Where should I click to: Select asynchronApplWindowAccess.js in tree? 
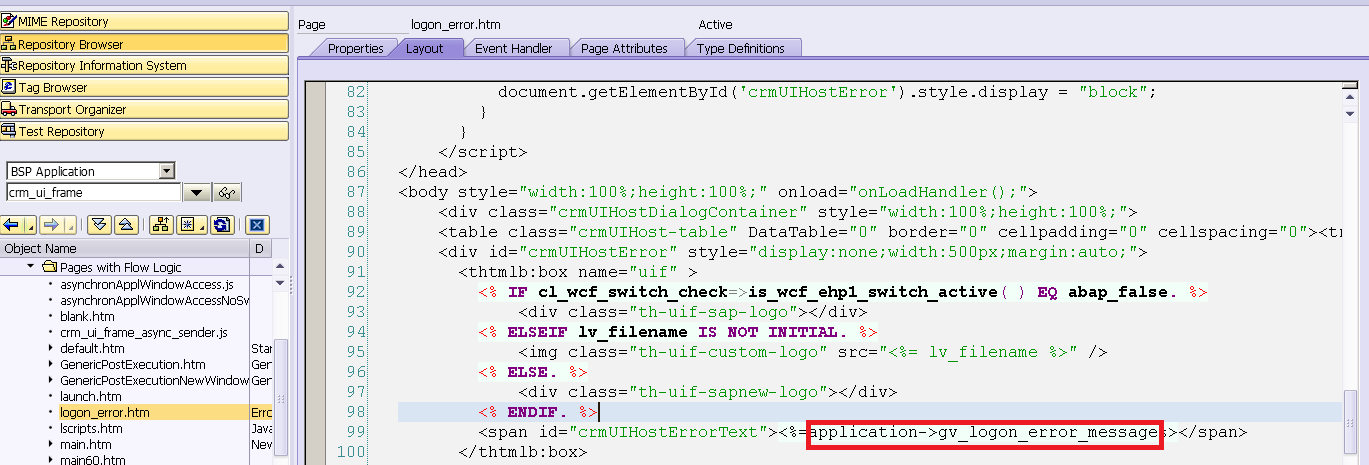click(x=146, y=284)
